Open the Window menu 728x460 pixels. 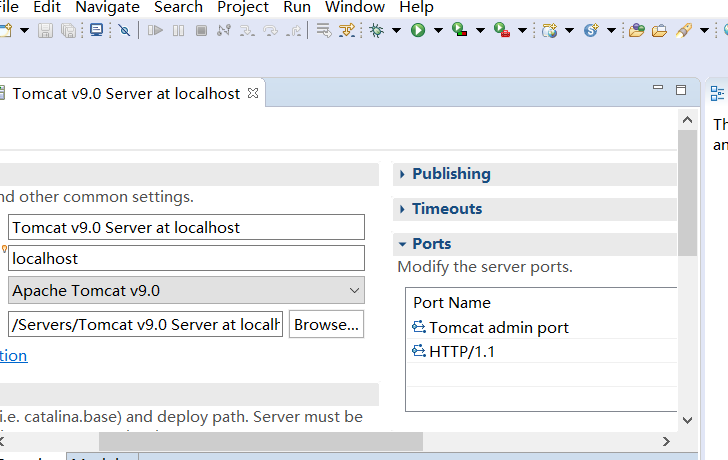[x=355, y=7]
